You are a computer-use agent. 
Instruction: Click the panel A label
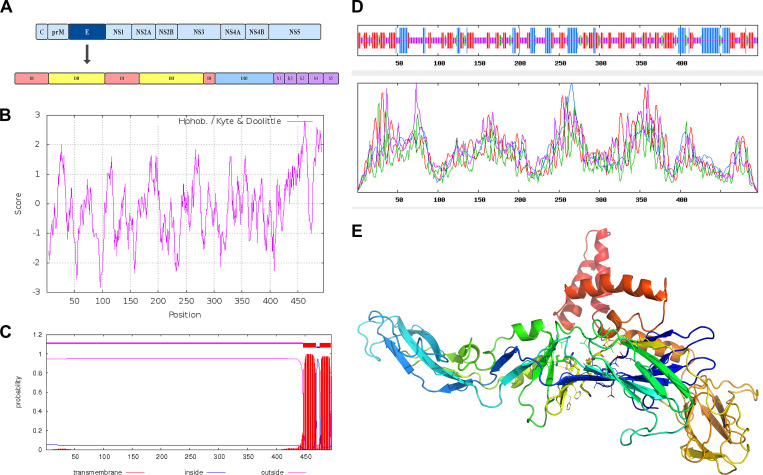pyautogui.click(x=6, y=7)
